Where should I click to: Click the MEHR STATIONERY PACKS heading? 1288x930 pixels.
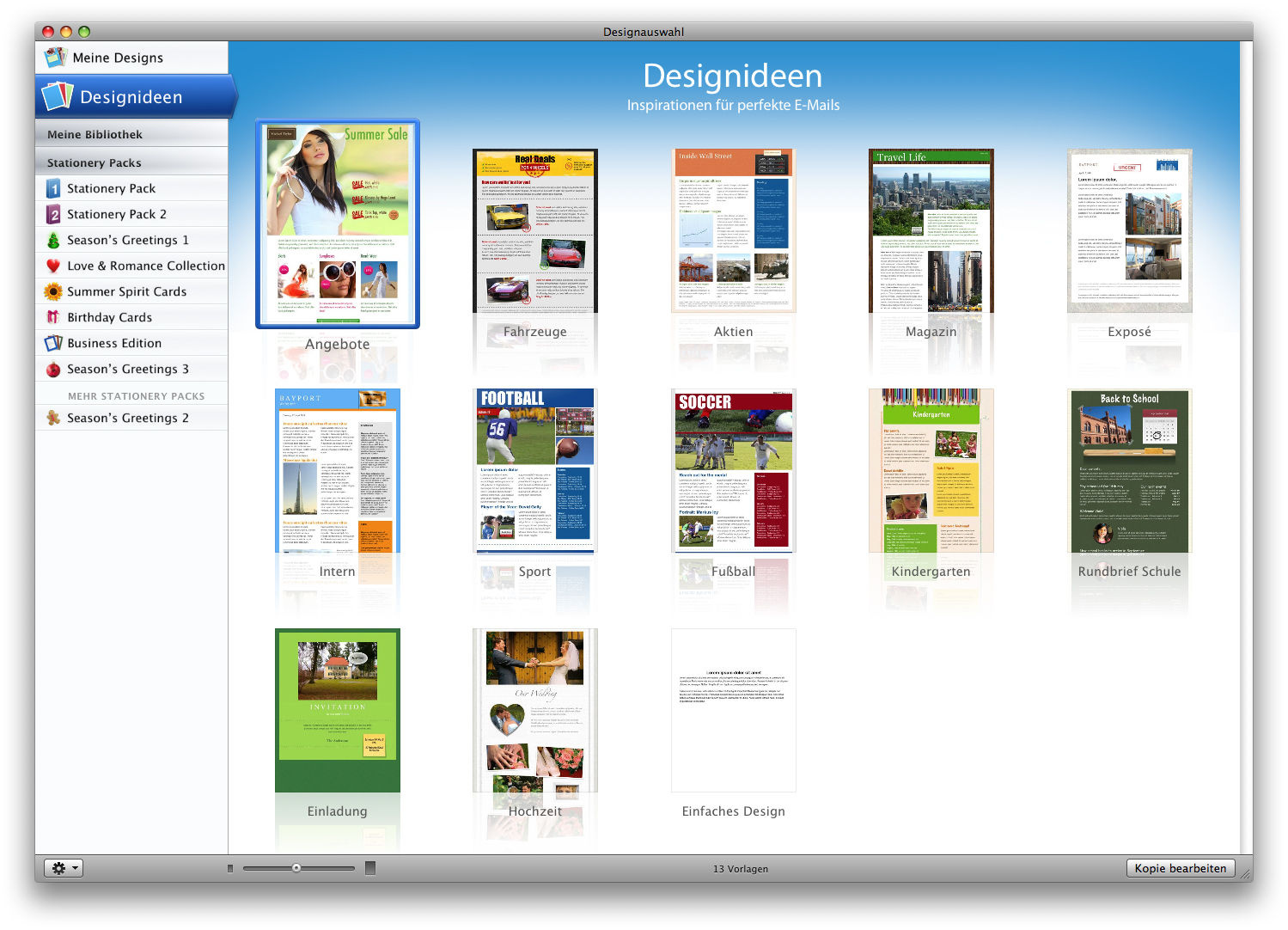(x=137, y=396)
